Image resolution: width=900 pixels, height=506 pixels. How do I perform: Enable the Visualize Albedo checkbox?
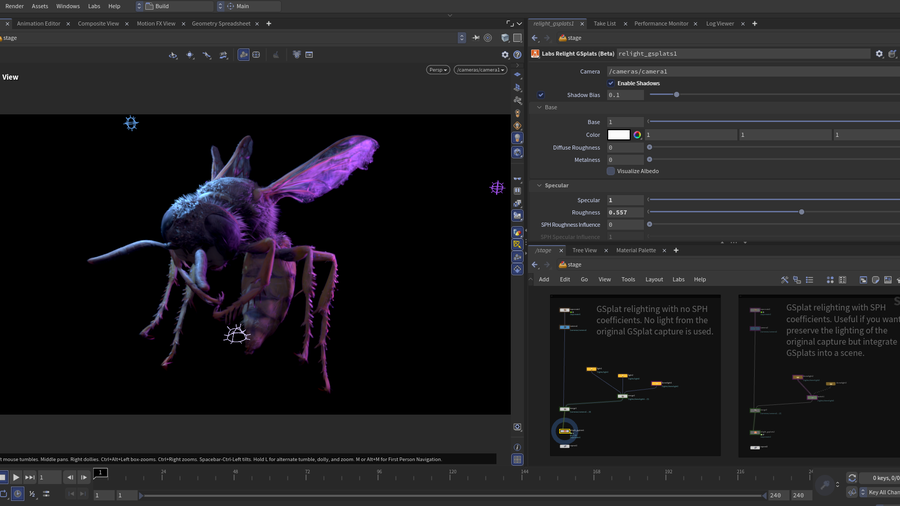pyautogui.click(x=611, y=171)
